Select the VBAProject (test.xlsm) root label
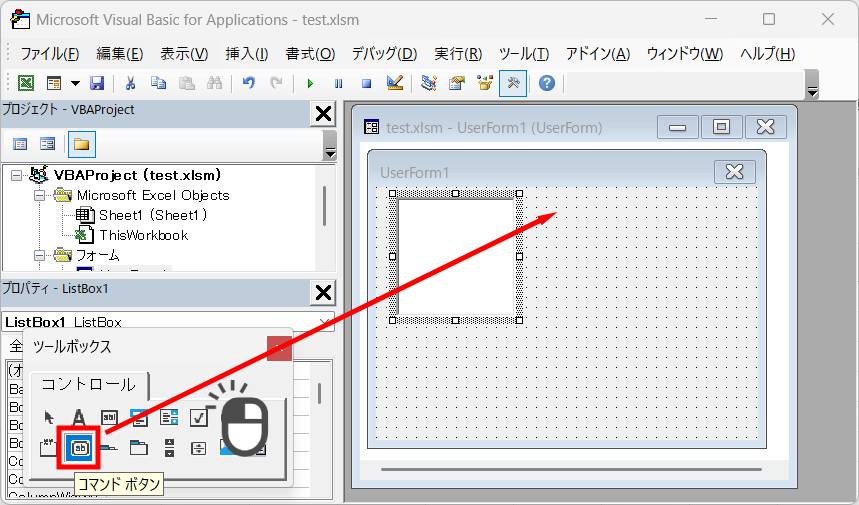The width and height of the screenshot is (859, 505). click(138, 175)
